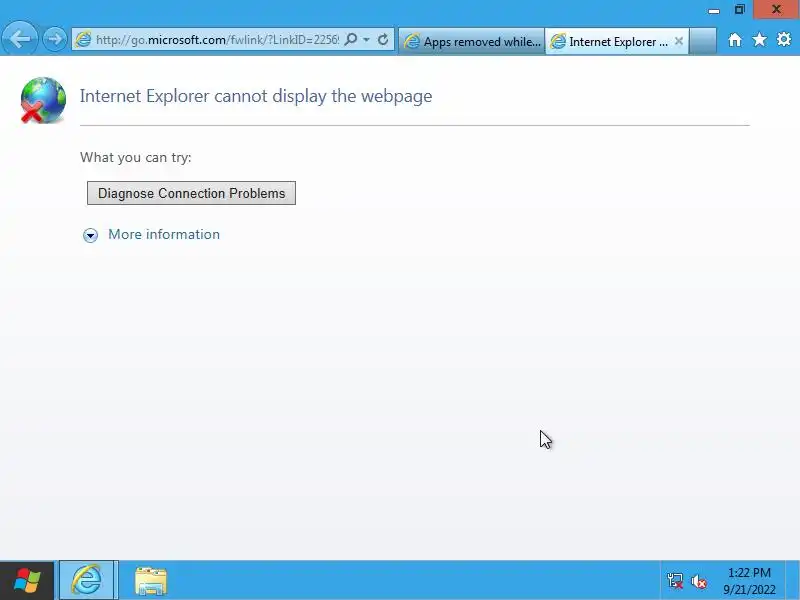Click the muted volume tray icon
The width and height of the screenshot is (800, 600).
coord(698,581)
